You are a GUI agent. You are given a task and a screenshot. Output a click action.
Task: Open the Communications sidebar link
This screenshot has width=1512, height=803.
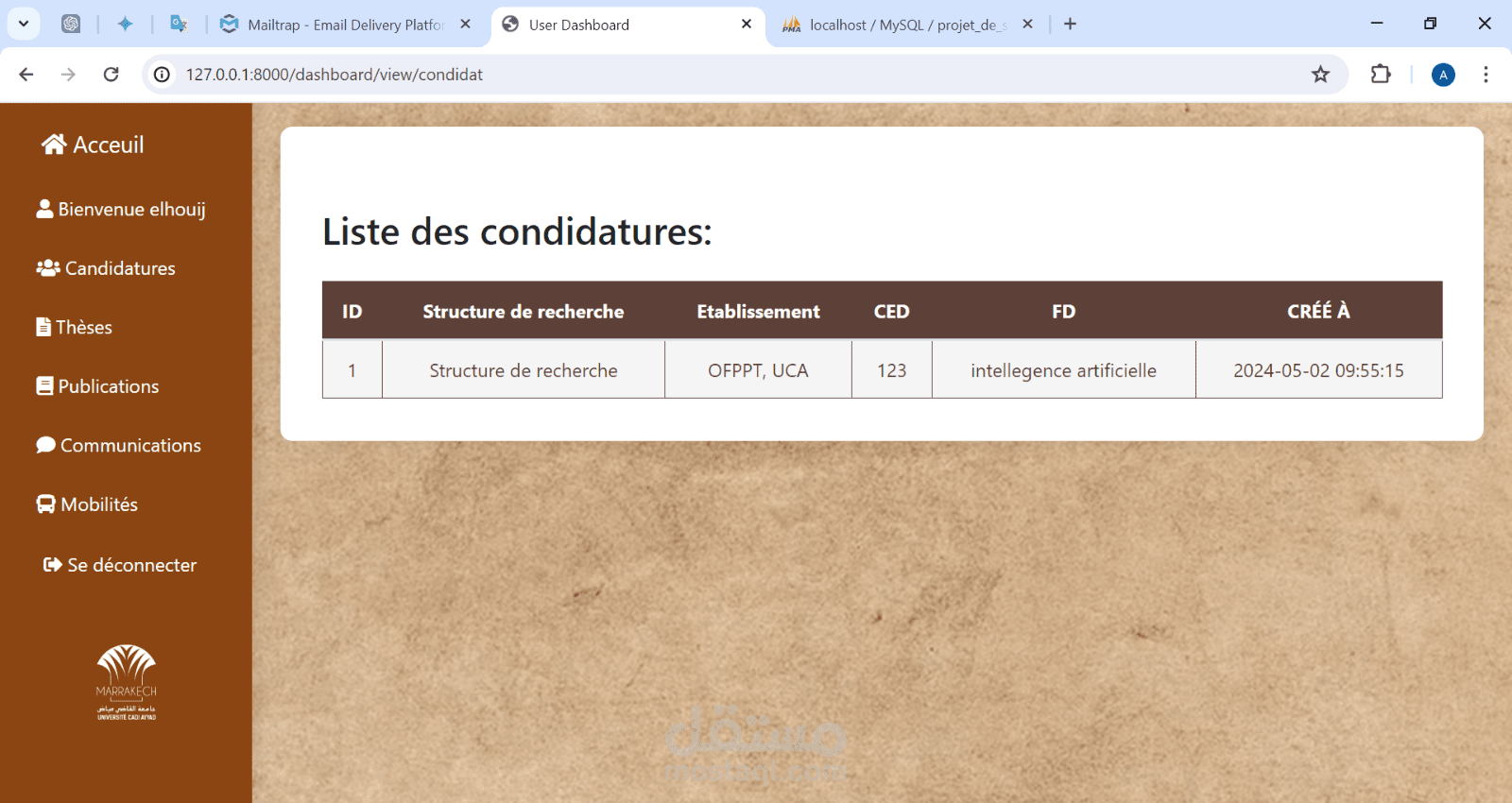[x=118, y=445]
